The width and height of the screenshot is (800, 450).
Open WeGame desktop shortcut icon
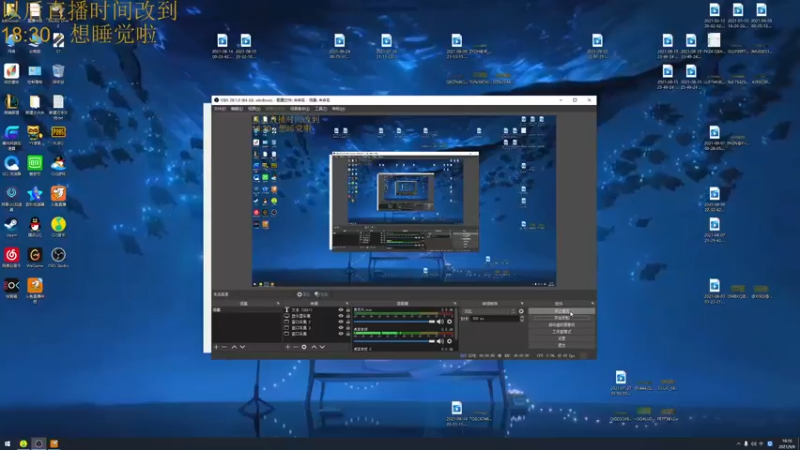(x=35, y=258)
